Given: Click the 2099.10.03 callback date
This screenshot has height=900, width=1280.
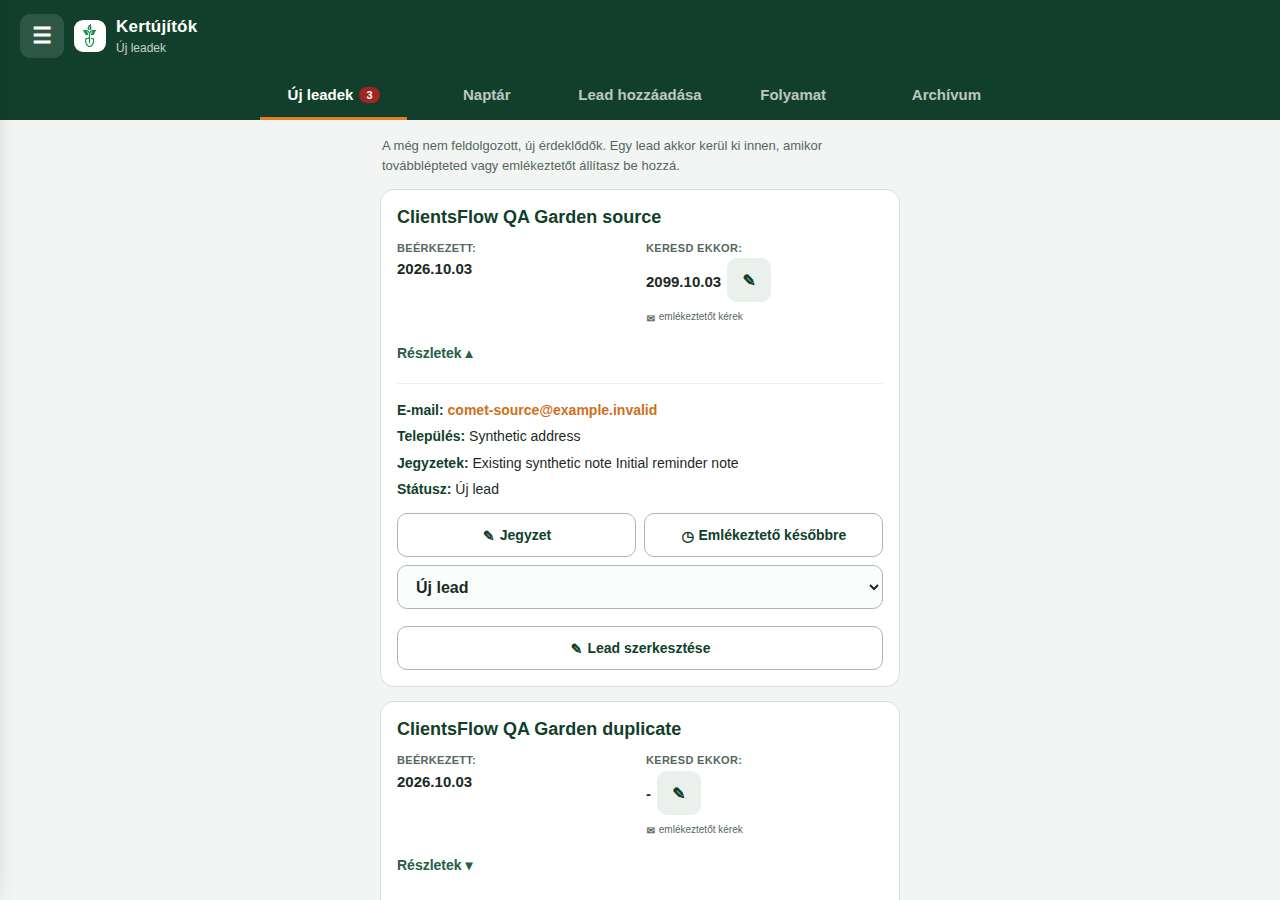Looking at the screenshot, I should [683, 282].
